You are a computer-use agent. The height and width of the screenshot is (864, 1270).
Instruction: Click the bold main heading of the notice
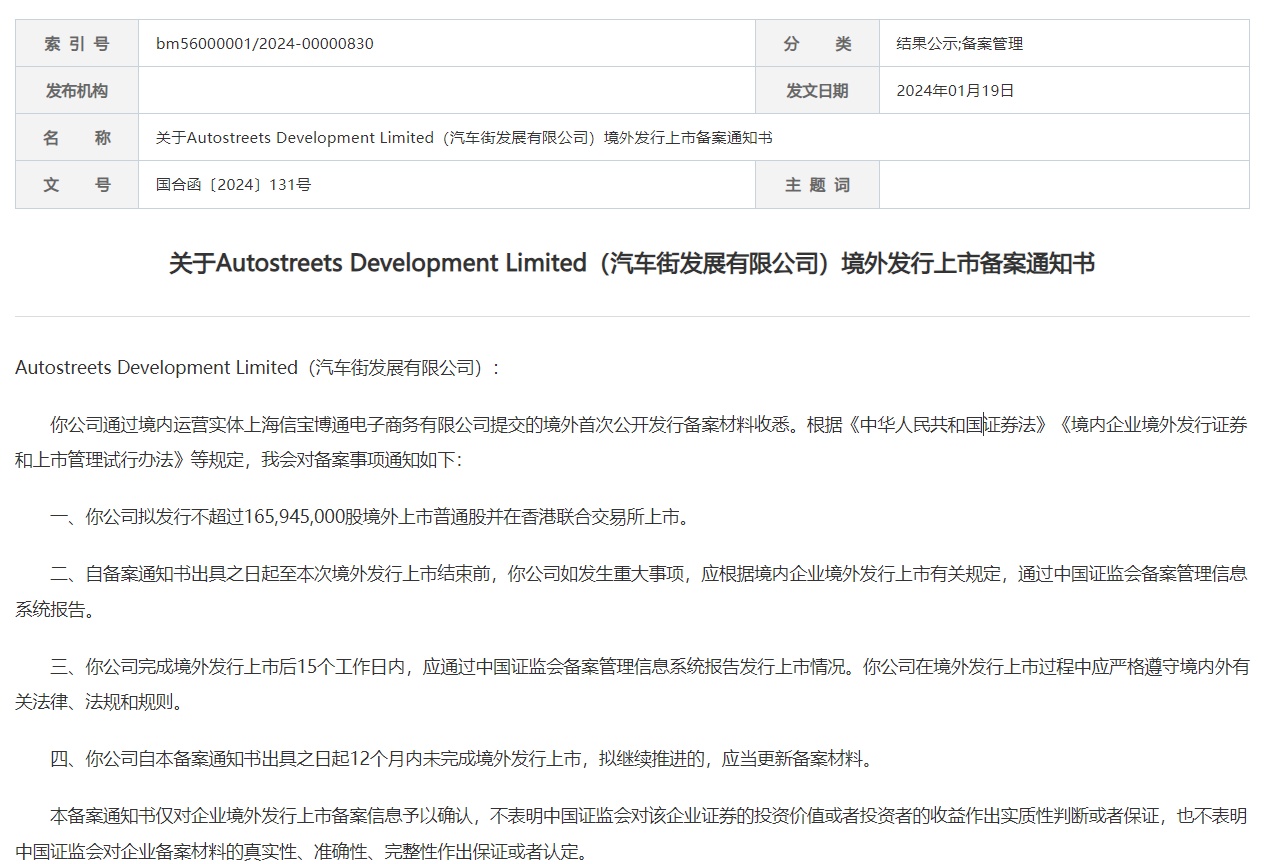coord(632,263)
